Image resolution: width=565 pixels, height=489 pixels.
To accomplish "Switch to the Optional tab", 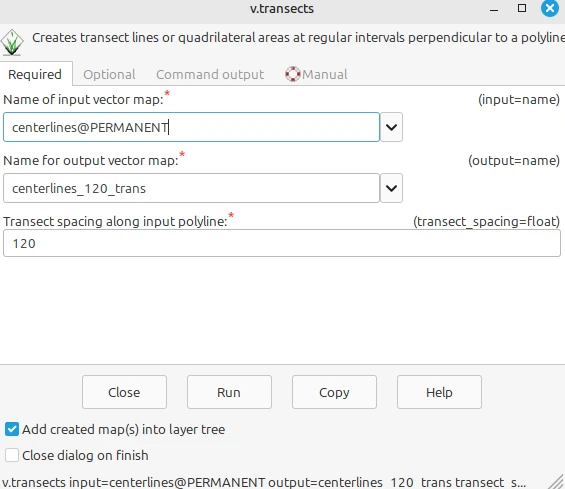I will [x=109, y=74].
